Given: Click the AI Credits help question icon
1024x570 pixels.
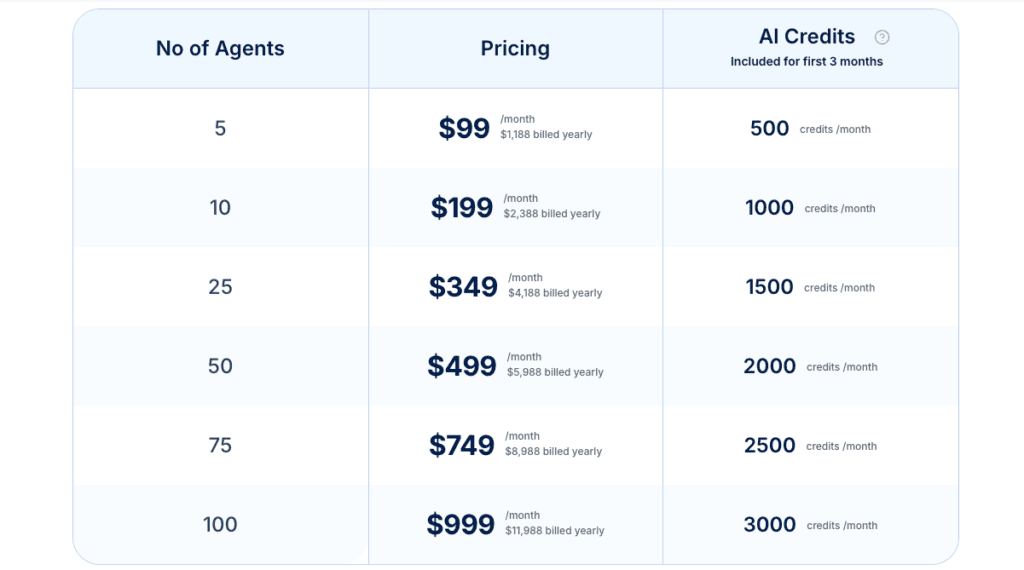Looking at the screenshot, I should click(882, 37).
